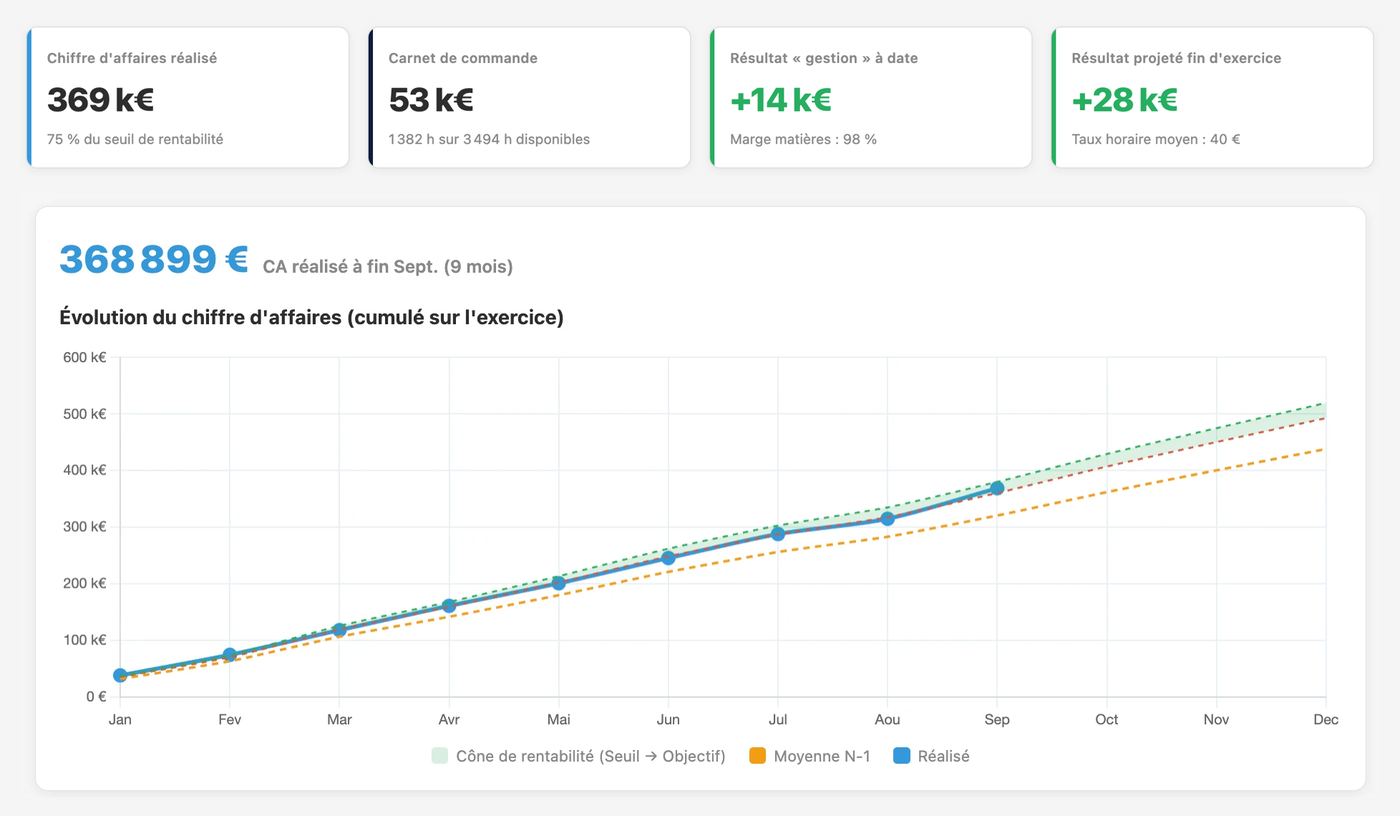Select the Mai data point on chart
Screen dimensions: 1400x816
click(x=558, y=583)
